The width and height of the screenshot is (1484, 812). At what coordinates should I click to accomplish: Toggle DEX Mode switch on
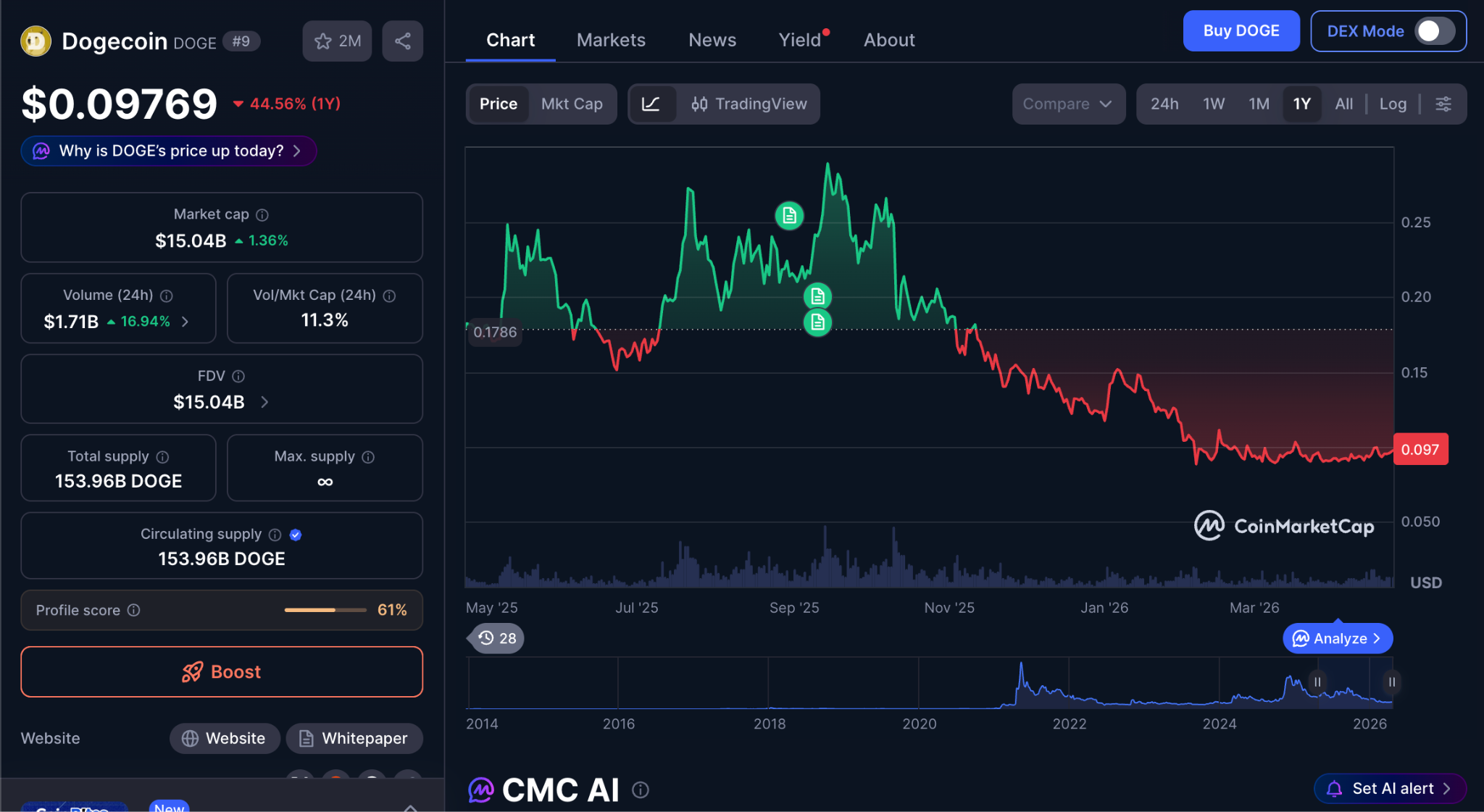(x=1435, y=31)
